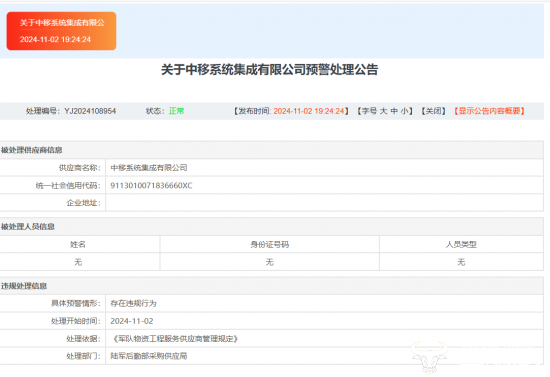Click the 供应商名称 label
Viewport: 550px width, 377px height.
point(80,168)
